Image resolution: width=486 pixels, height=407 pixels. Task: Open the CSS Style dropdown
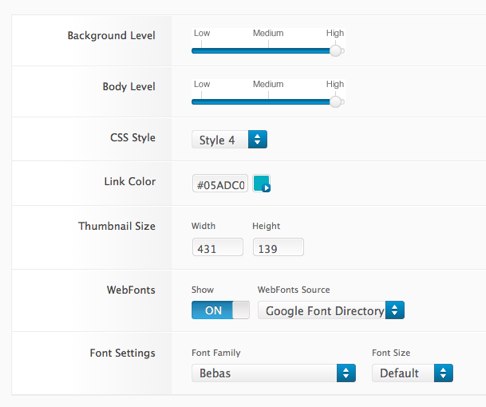click(x=229, y=139)
